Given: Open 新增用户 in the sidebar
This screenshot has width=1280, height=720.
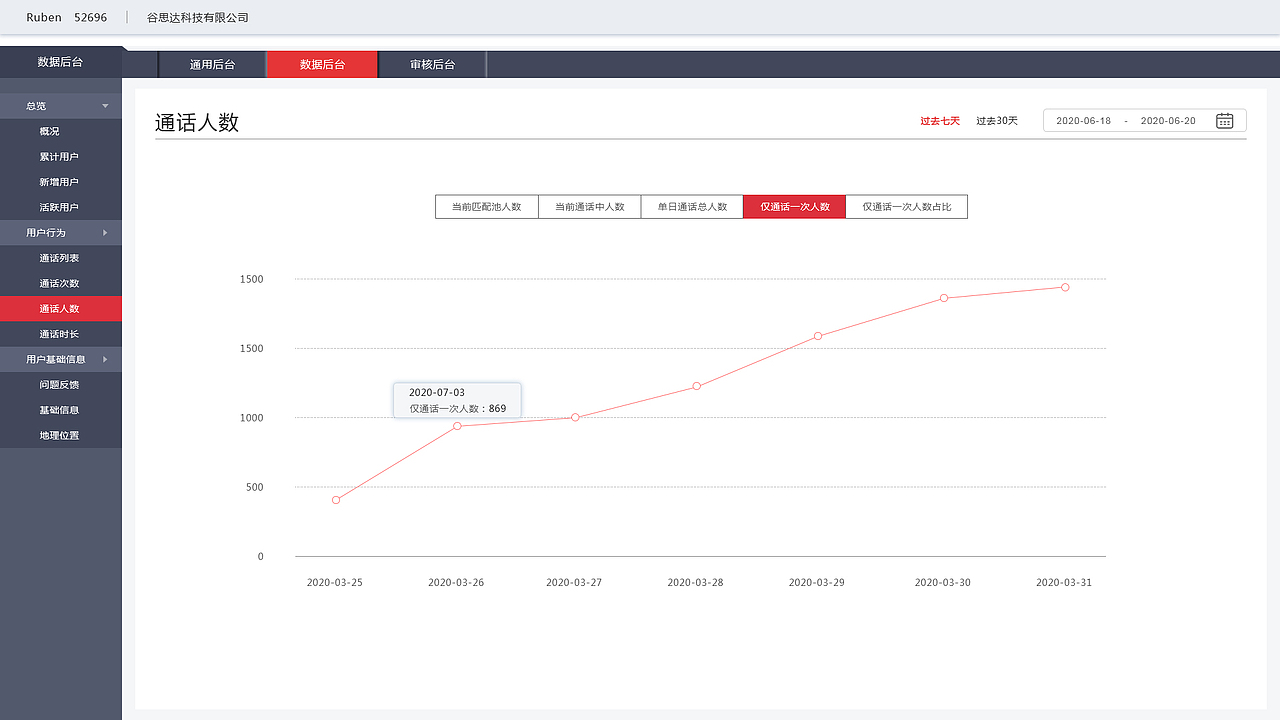Looking at the screenshot, I should [x=61, y=182].
